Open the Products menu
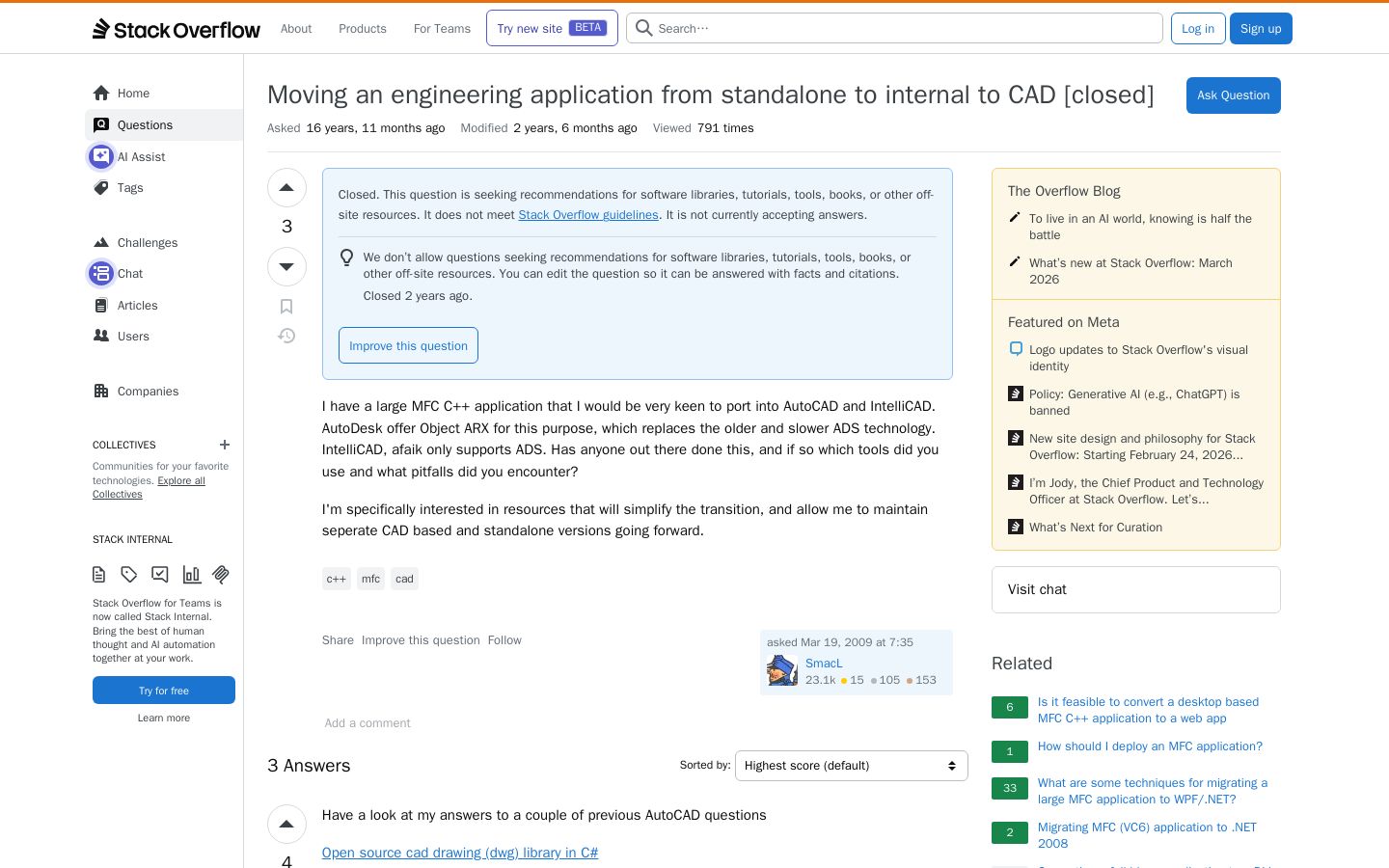Viewport: 1389px width, 868px height. click(363, 29)
